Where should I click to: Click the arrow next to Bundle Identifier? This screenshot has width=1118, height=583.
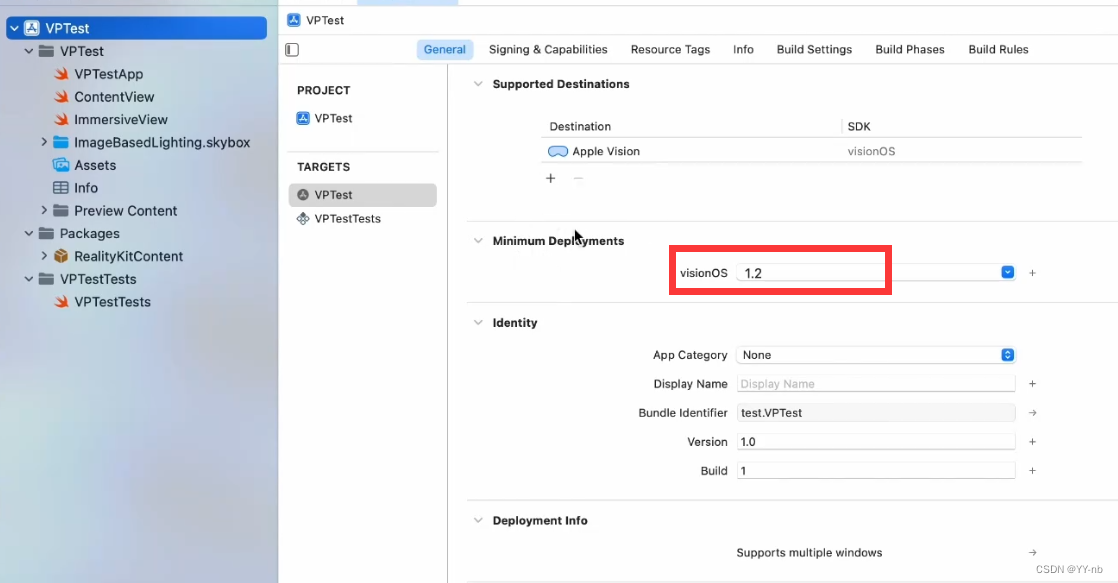(x=1032, y=413)
